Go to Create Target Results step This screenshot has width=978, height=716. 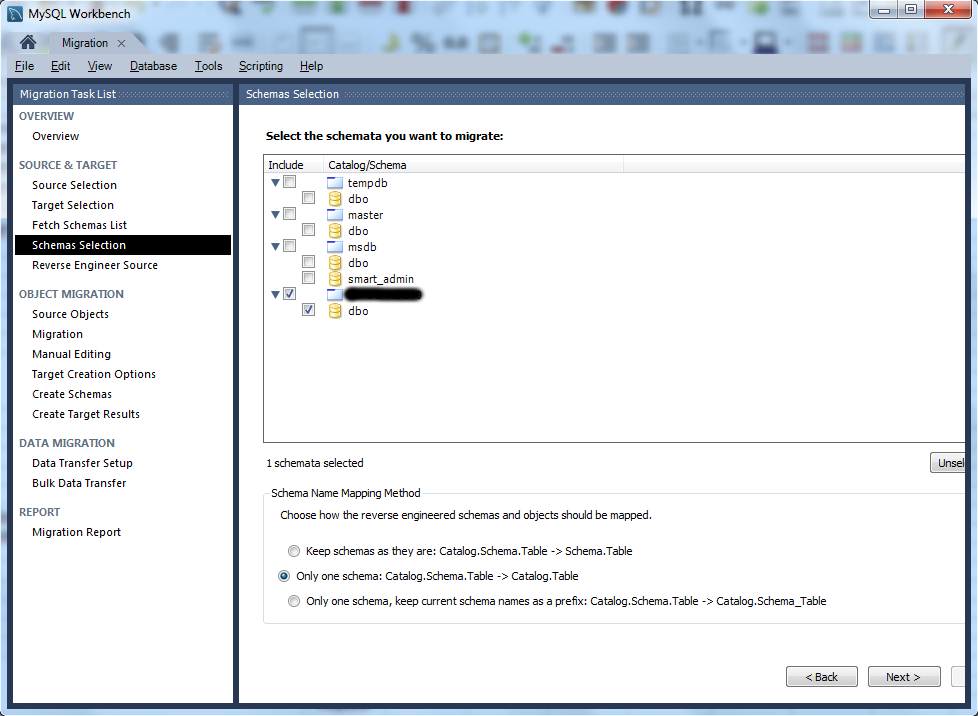click(x=86, y=414)
